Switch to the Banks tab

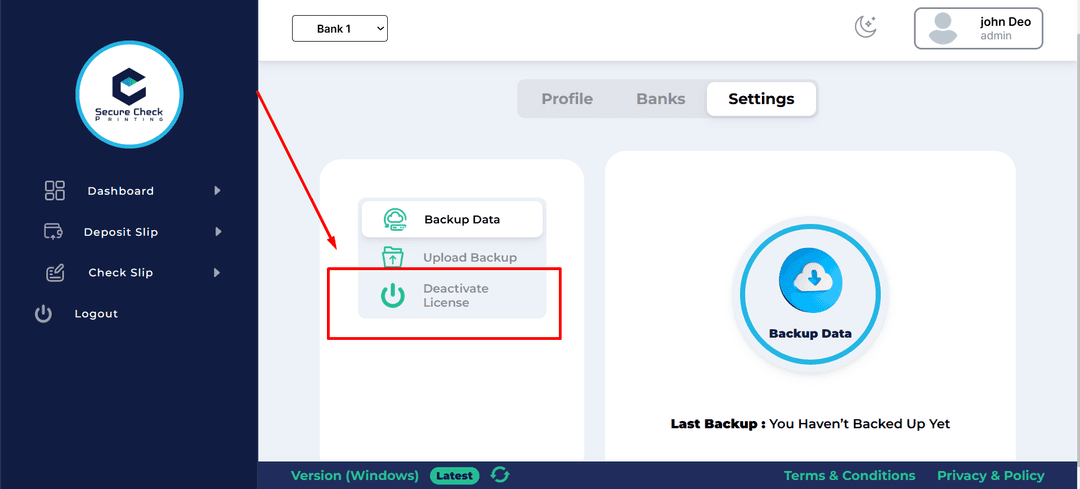pyautogui.click(x=661, y=99)
